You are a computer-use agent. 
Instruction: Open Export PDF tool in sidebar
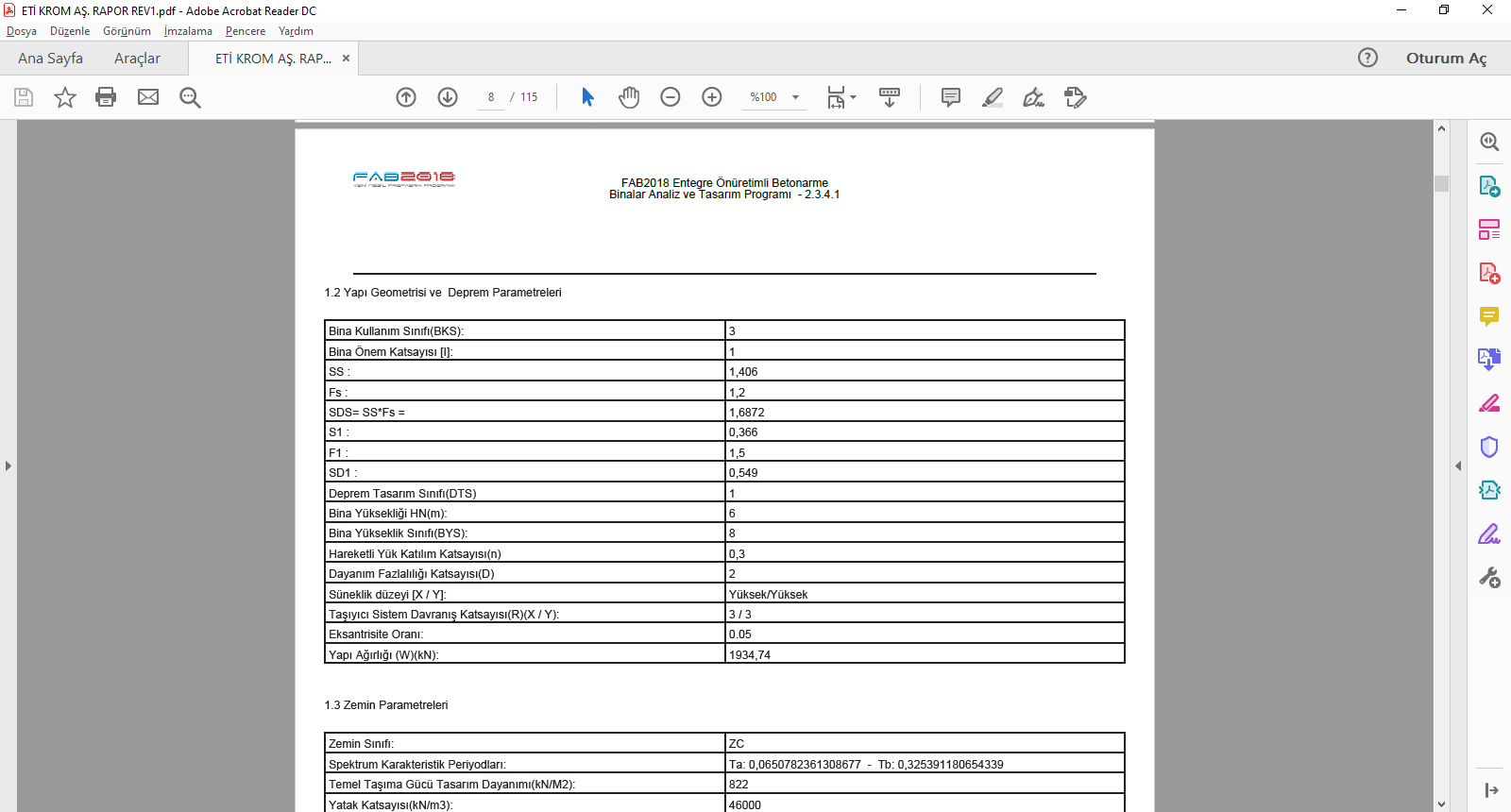pos(1489,186)
